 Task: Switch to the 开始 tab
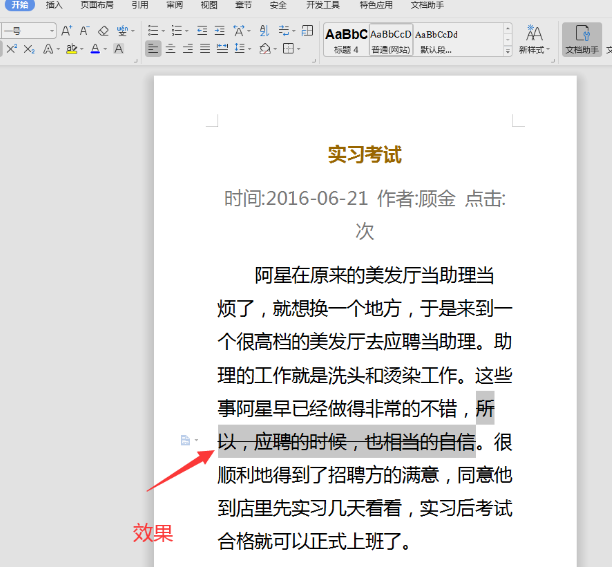(20, 5)
